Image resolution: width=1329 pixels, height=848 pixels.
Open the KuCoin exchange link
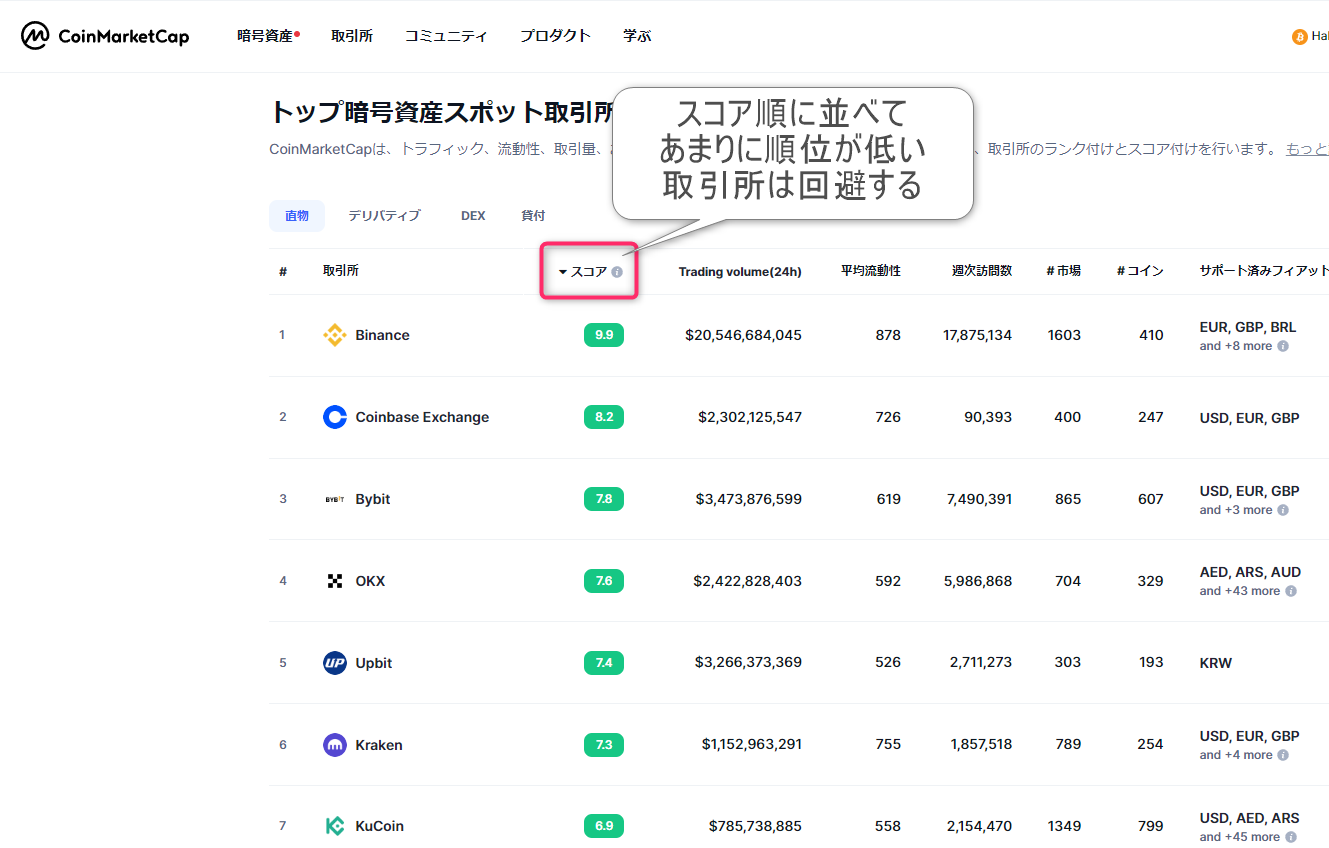pyautogui.click(x=380, y=826)
